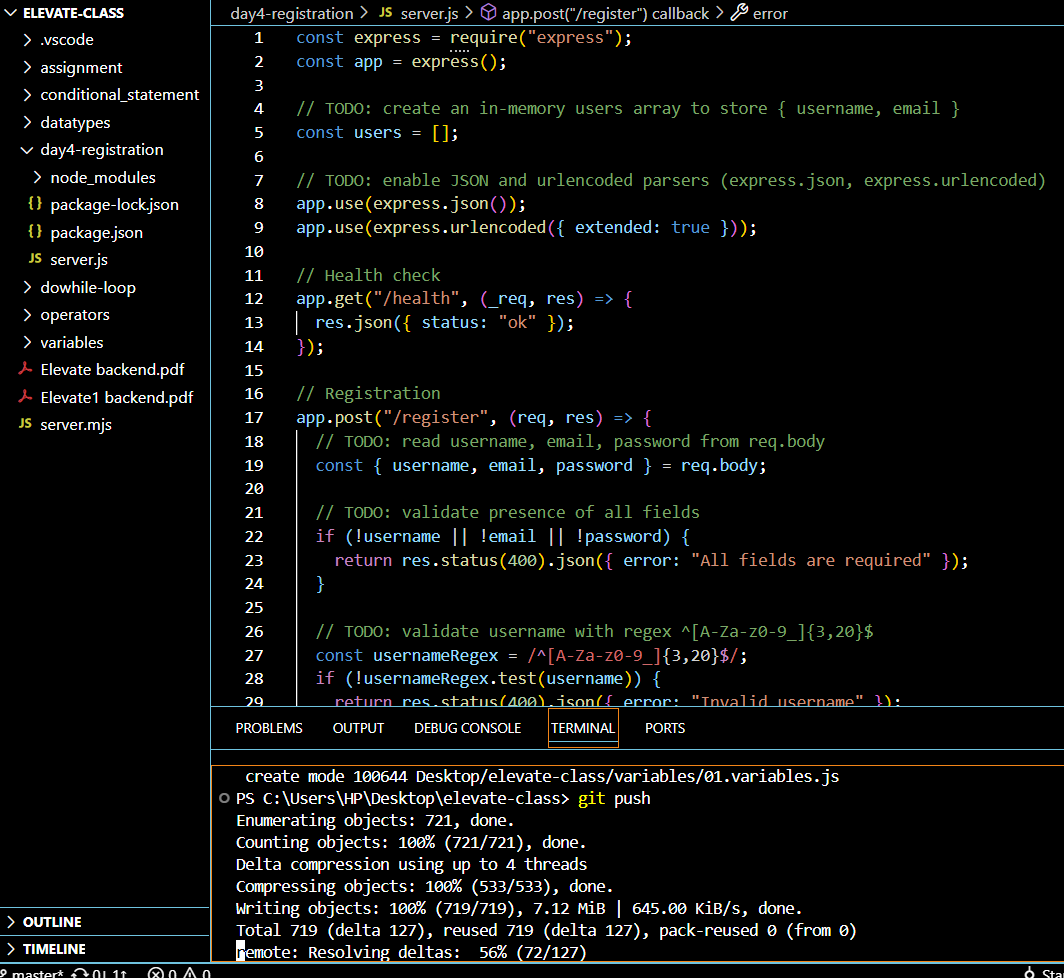Click 'res.json({ status: "ok" });' line

point(444,323)
